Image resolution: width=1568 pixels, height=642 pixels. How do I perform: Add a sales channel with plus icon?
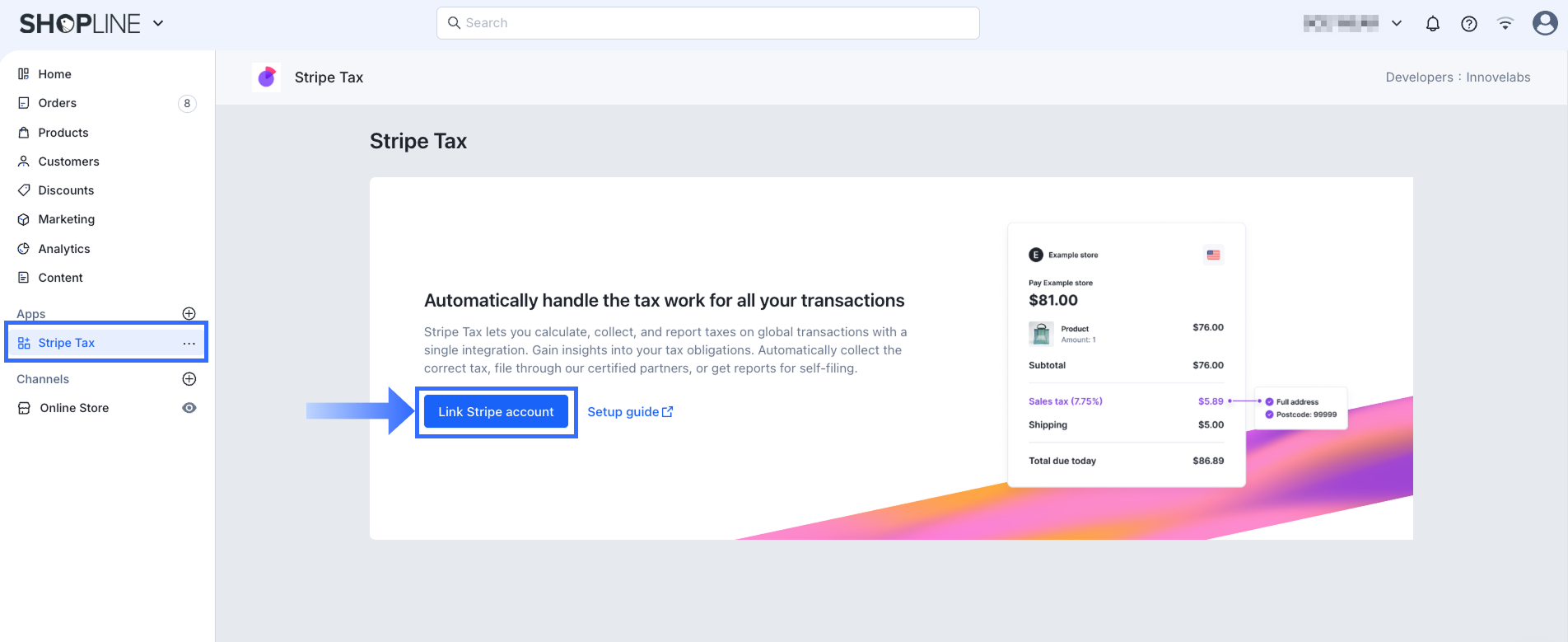(189, 379)
